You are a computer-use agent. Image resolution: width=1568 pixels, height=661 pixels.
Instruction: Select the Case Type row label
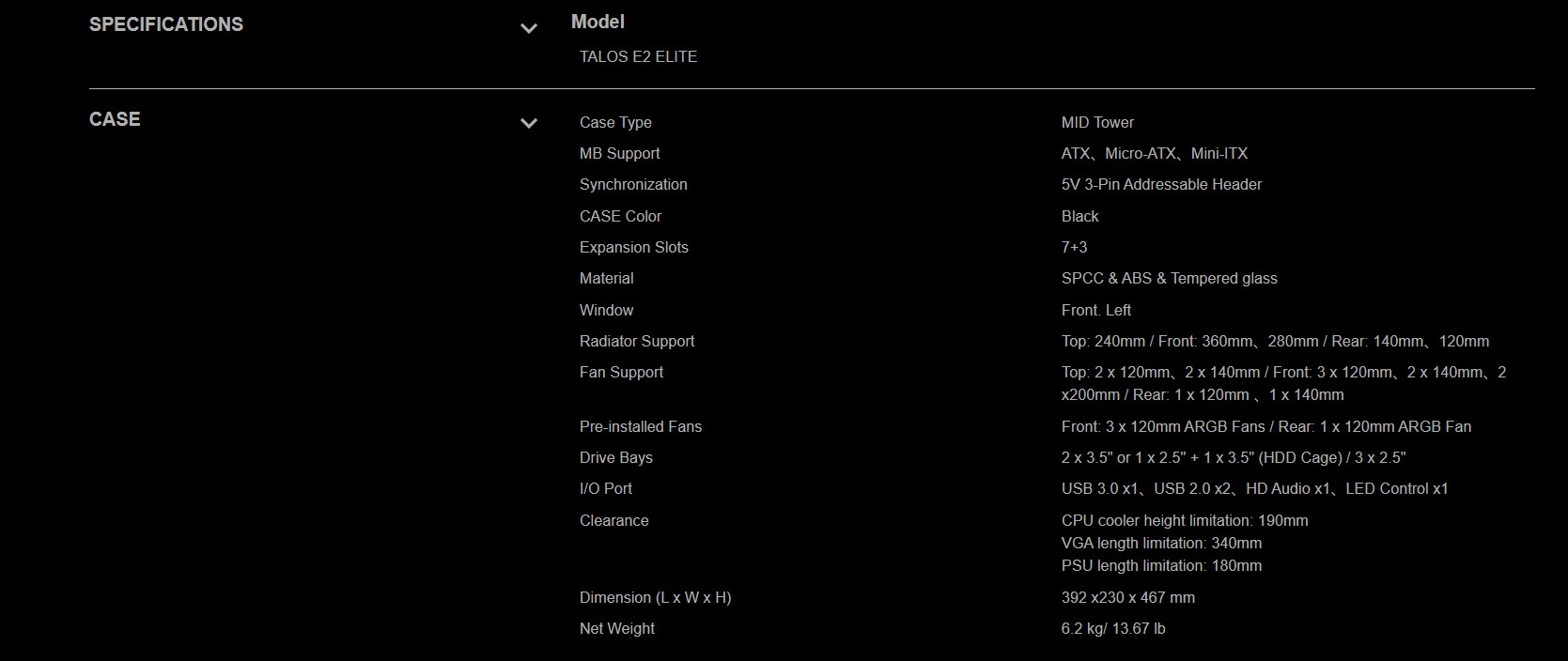[615, 122]
